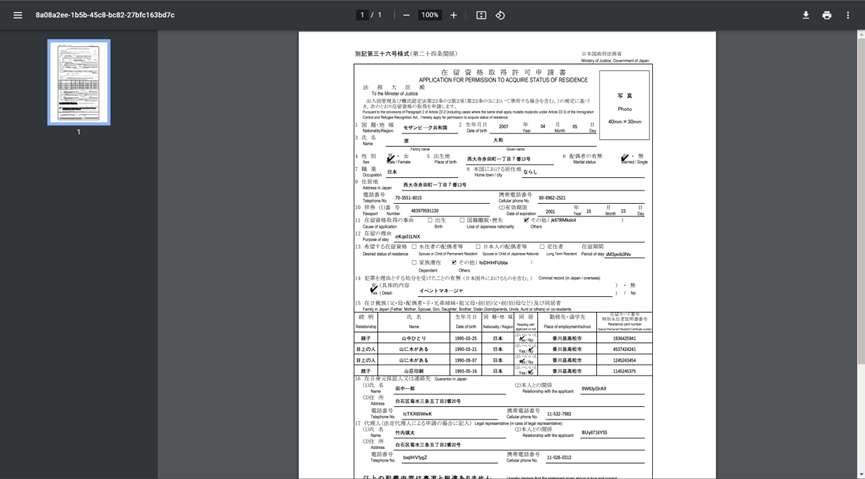Check the Birth checkbox under cause of application
Image resolution: width=865 pixels, height=479 pixels.
430,220
